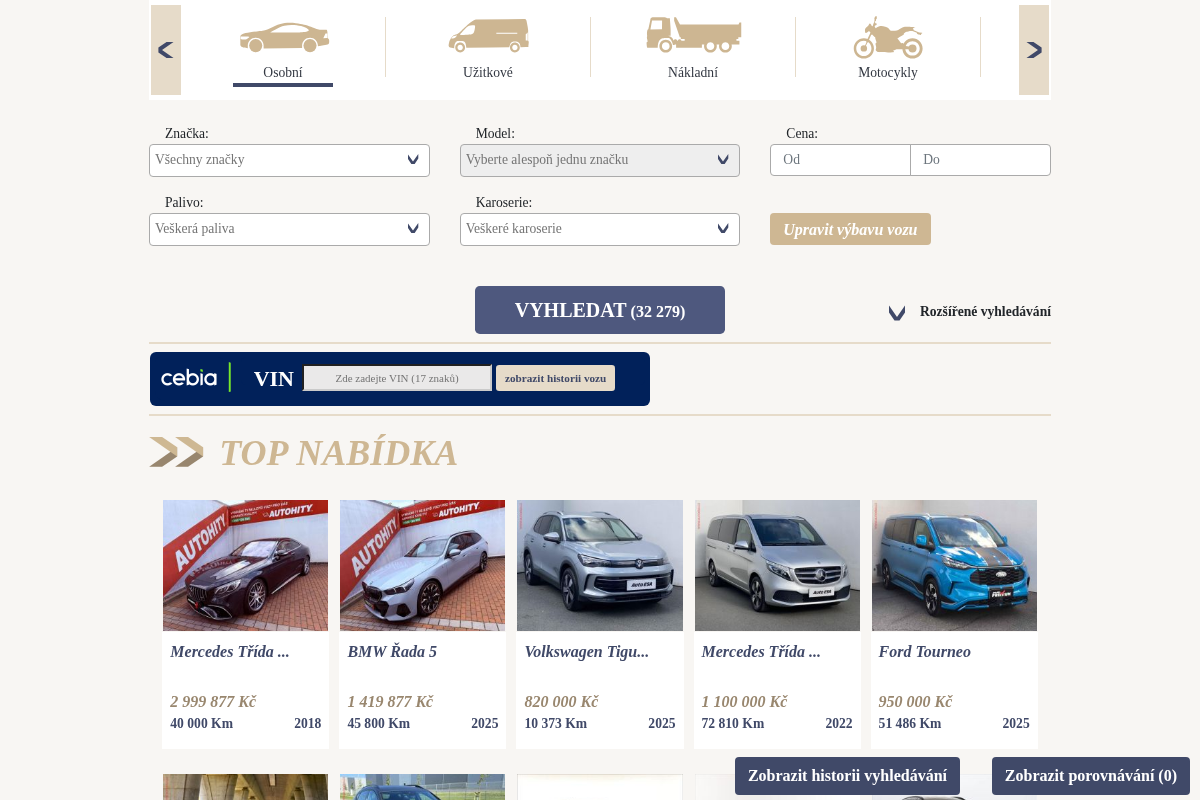Click the cebia logo
Image resolution: width=1200 pixels, height=800 pixels.
point(189,378)
